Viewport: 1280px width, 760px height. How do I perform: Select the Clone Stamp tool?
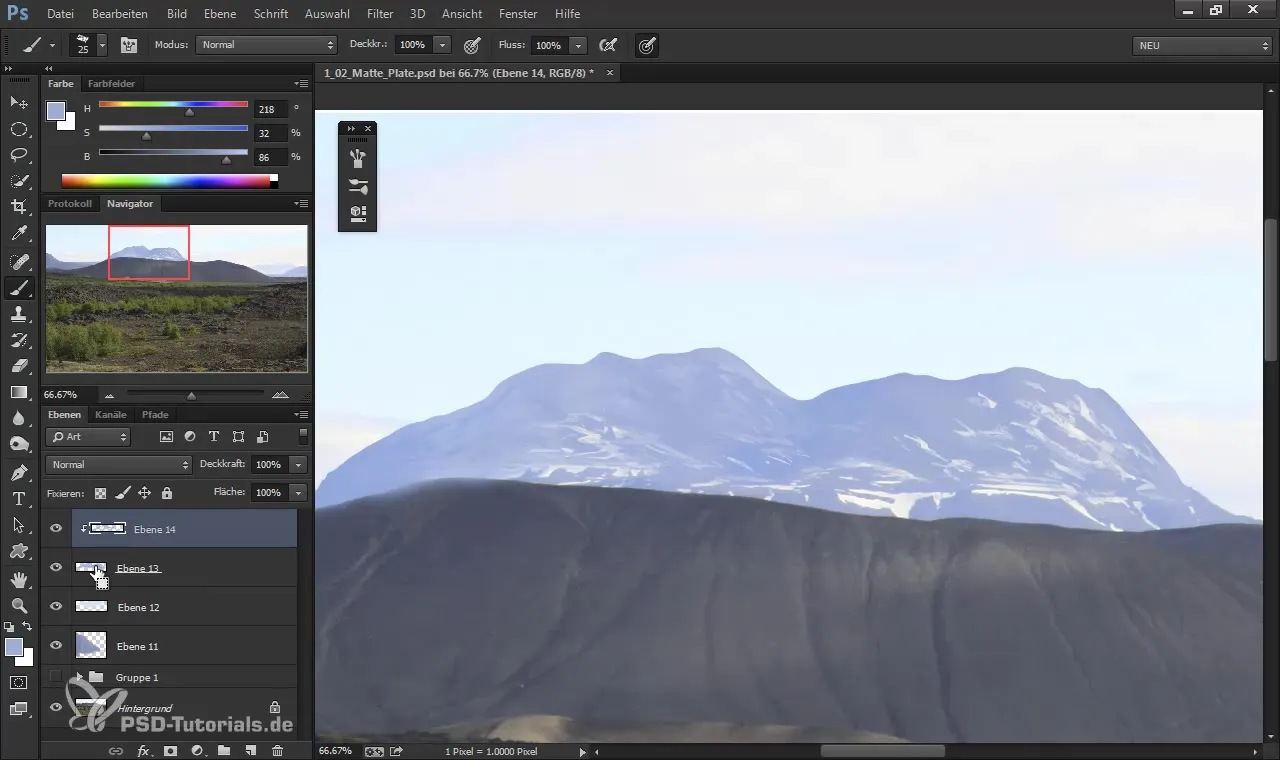19,314
